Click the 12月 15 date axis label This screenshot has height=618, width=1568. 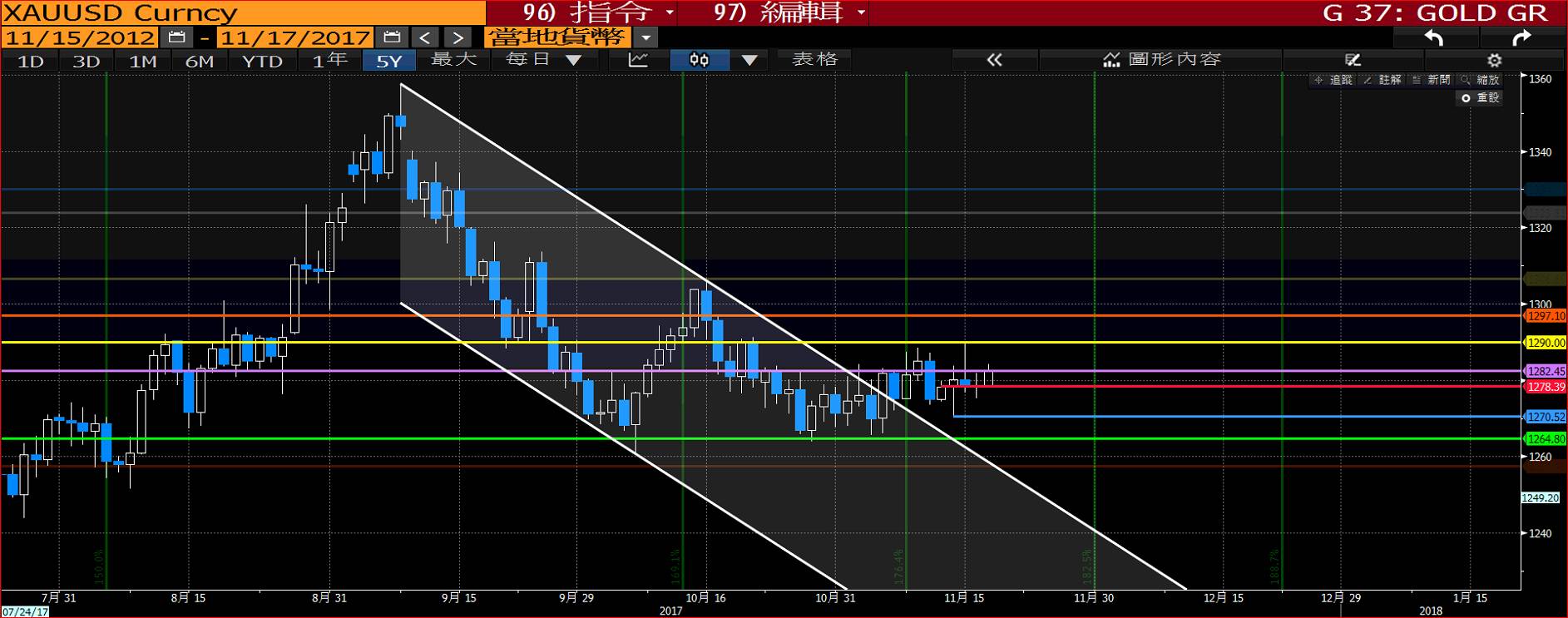pyautogui.click(x=1224, y=598)
